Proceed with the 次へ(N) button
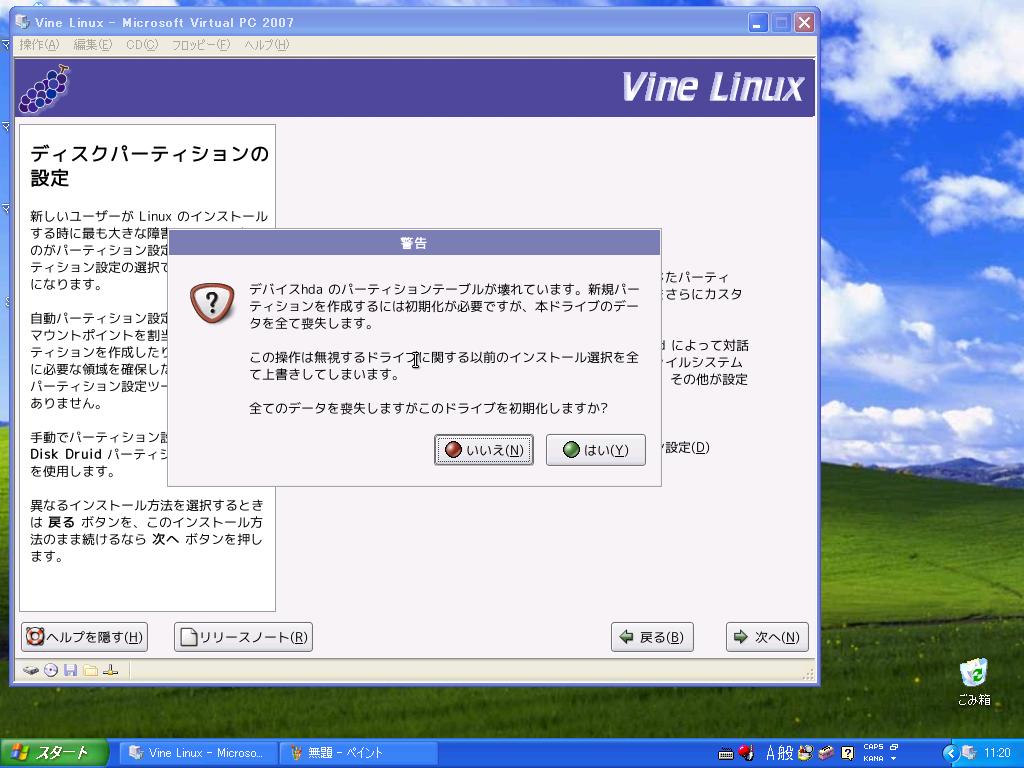This screenshot has width=1024, height=768. (x=767, y=637)
